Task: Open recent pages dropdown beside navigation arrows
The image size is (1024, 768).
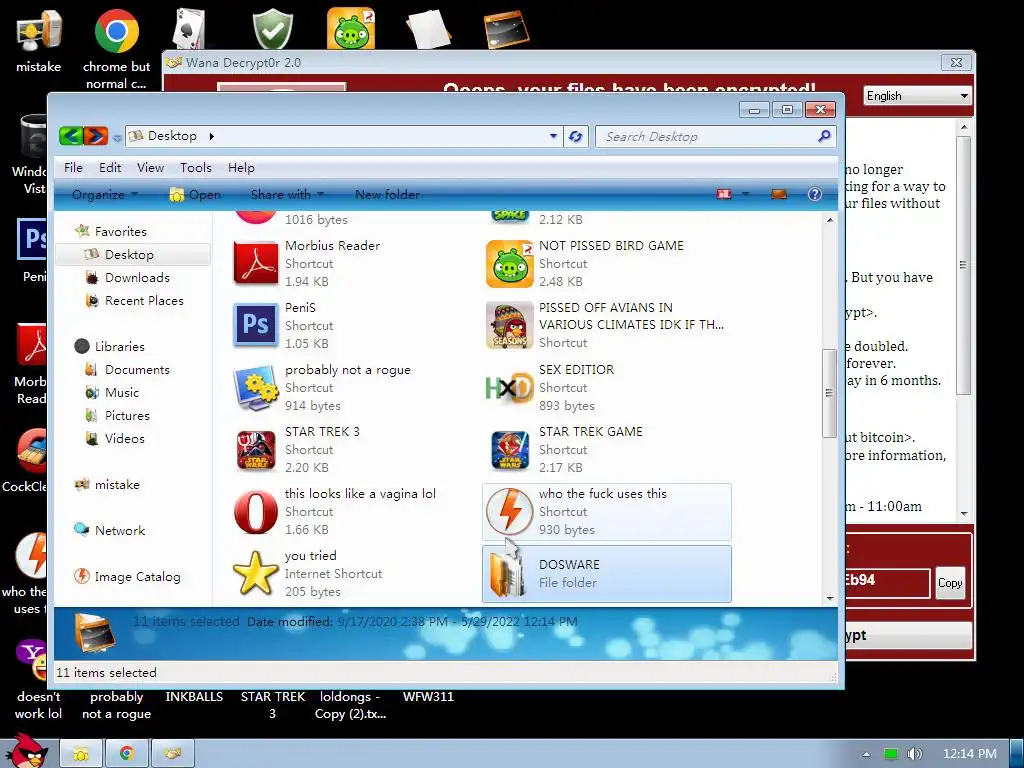Action: (117, 138)
